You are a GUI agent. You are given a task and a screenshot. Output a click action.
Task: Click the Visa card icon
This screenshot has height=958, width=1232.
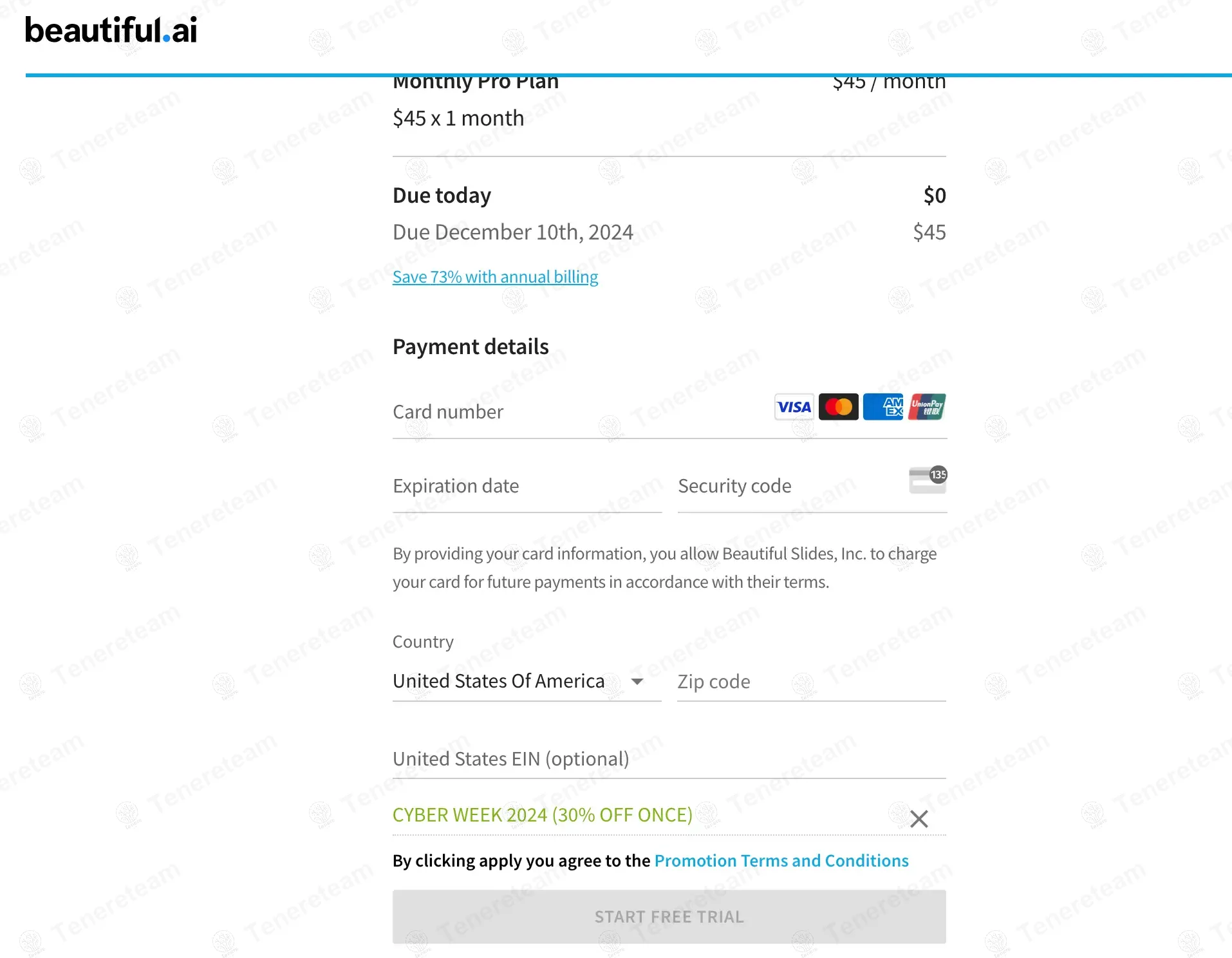tap(794, 407)
